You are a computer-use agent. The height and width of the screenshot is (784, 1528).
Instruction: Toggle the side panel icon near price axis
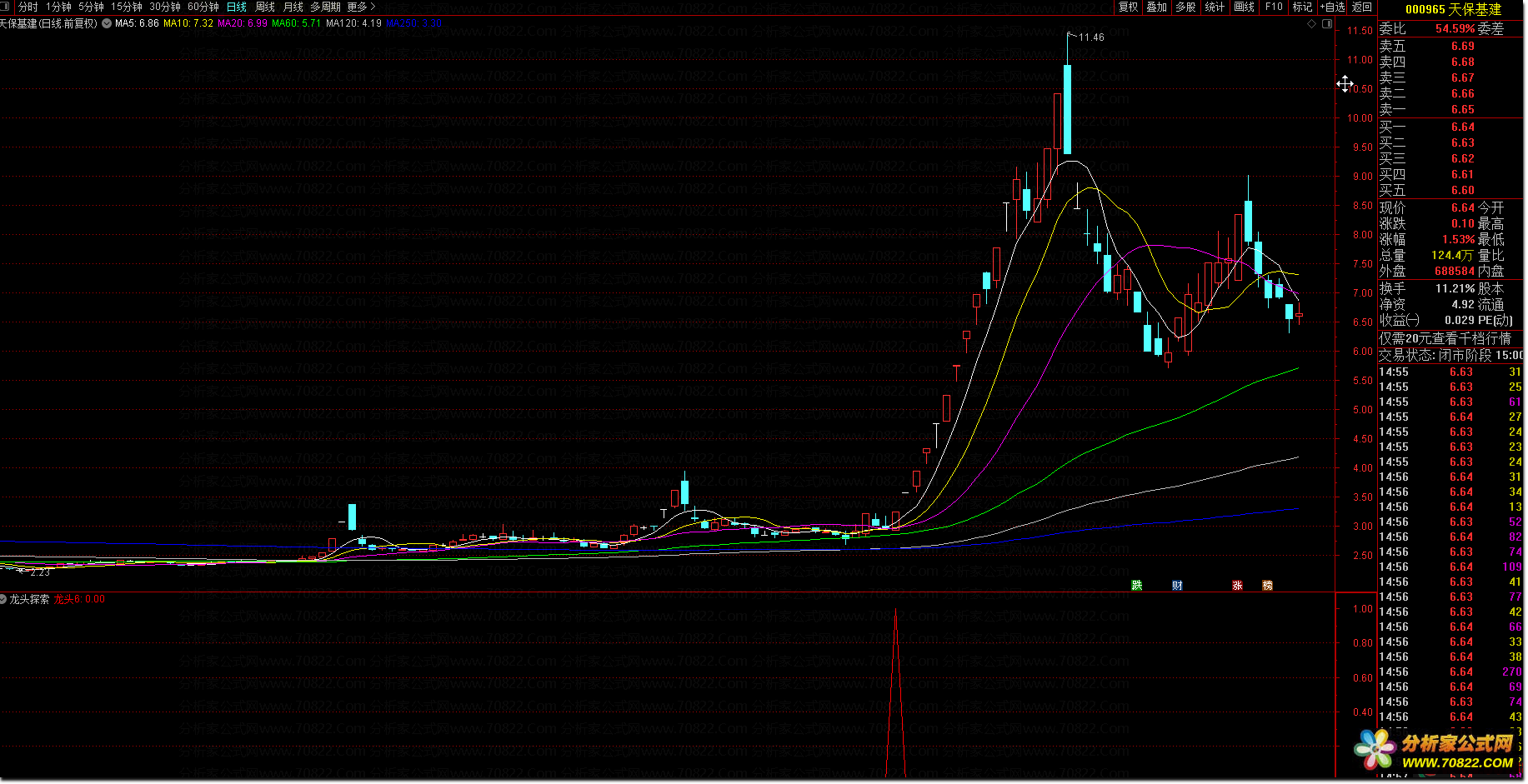click(x=1327, y=24)
